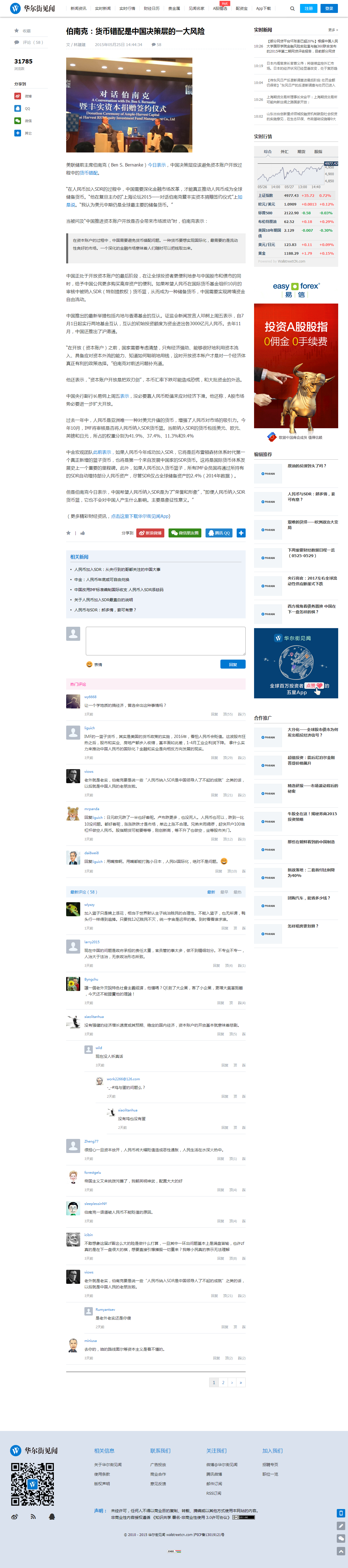Open footer link 关于华尔街见闻
Viewport: 348px width, 1568px height.
pyautogui.click(x=108, y=1464)
